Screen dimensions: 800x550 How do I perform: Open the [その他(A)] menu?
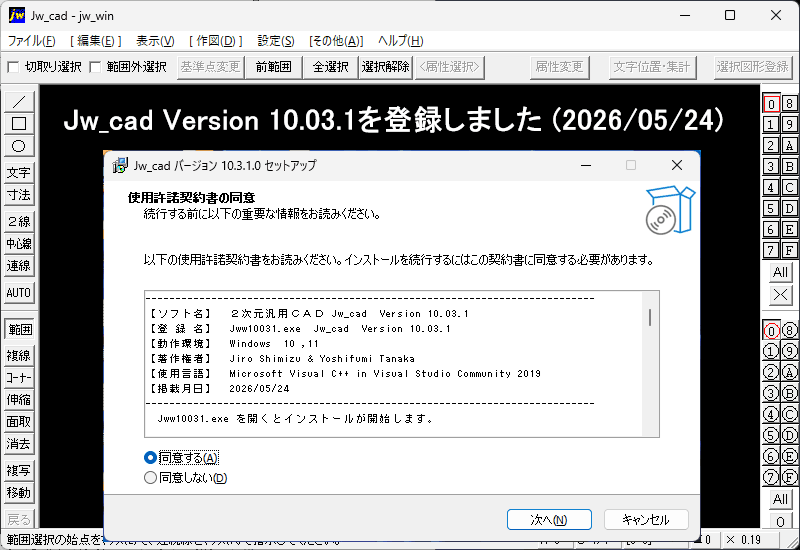click(x=336, y=41)
